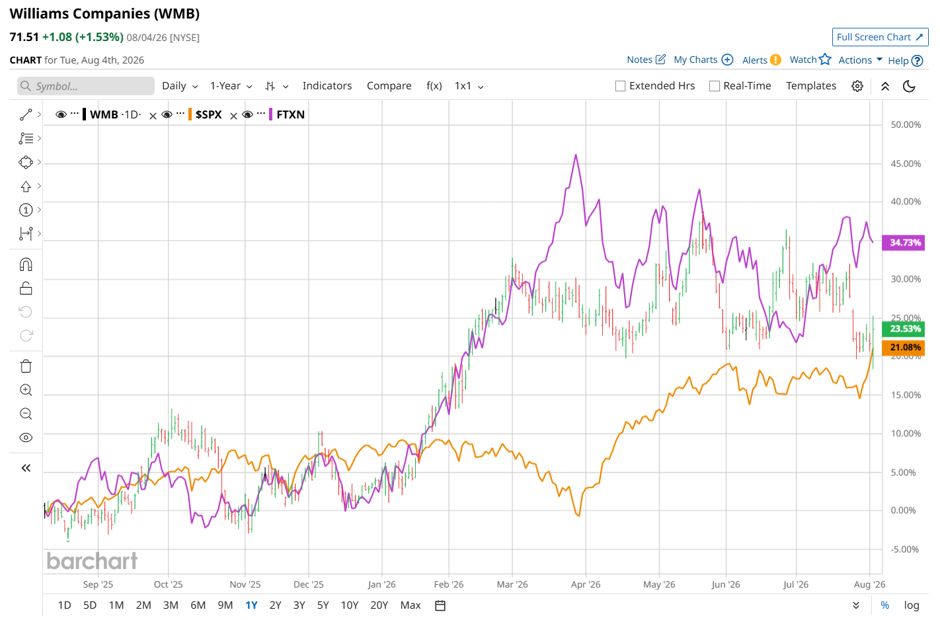Open the bar type selector icon
Image resolution: width=940 pixels, height=620 pixels.
(270, 86)
